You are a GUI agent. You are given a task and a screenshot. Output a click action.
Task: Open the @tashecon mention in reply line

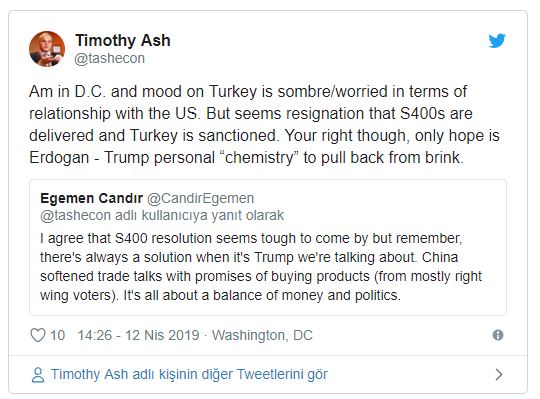click(x=75, y=216)
